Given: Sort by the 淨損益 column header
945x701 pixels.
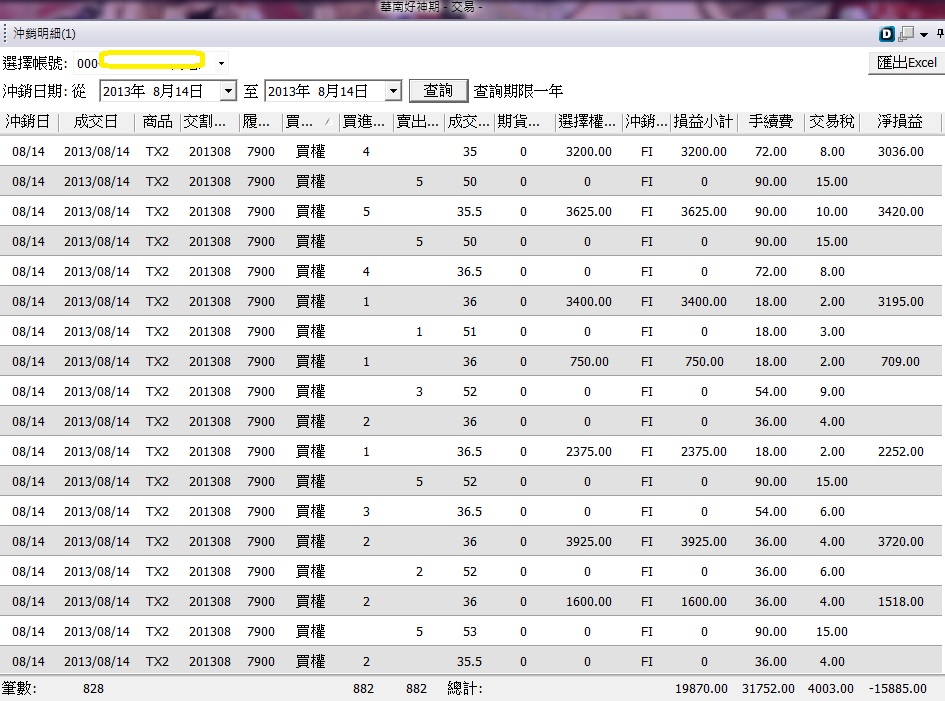Looking at the screenshot, I should [900, 122].
